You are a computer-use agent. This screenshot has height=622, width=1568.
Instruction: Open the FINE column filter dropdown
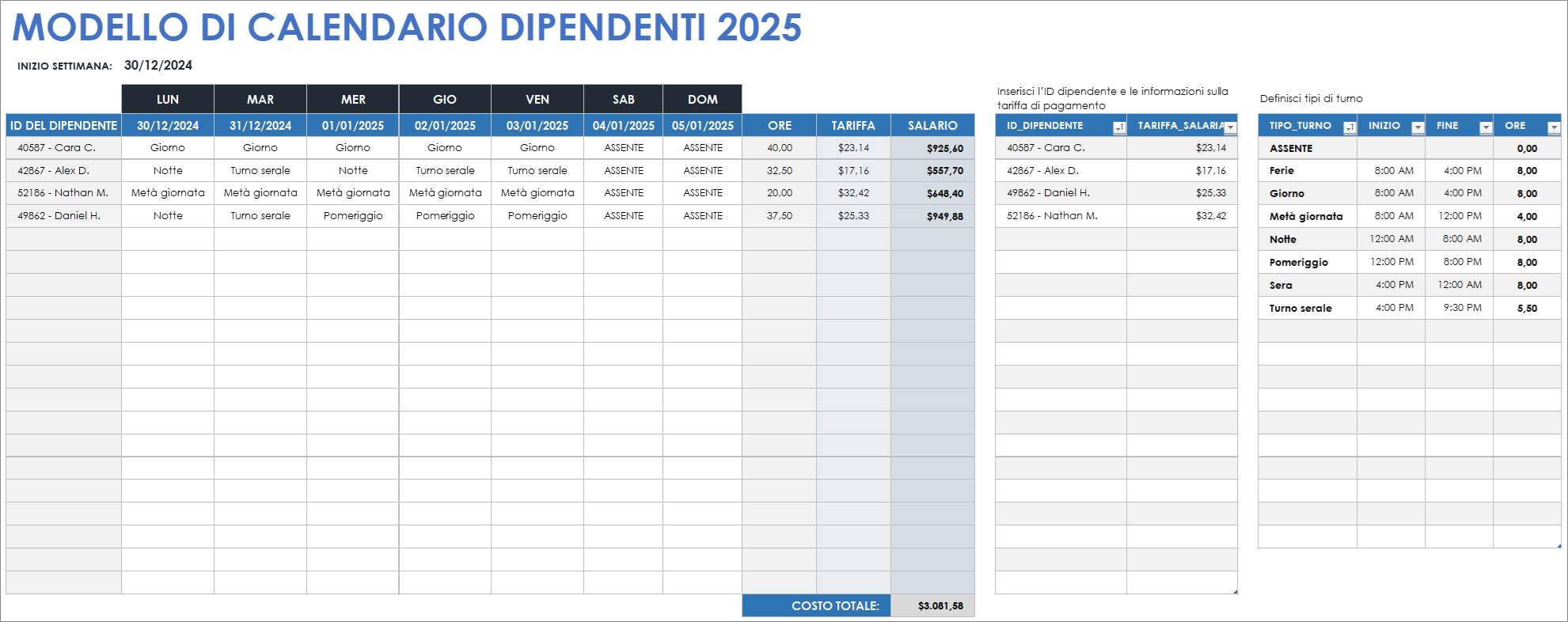pyautogui.click(x=1486, y=127)
